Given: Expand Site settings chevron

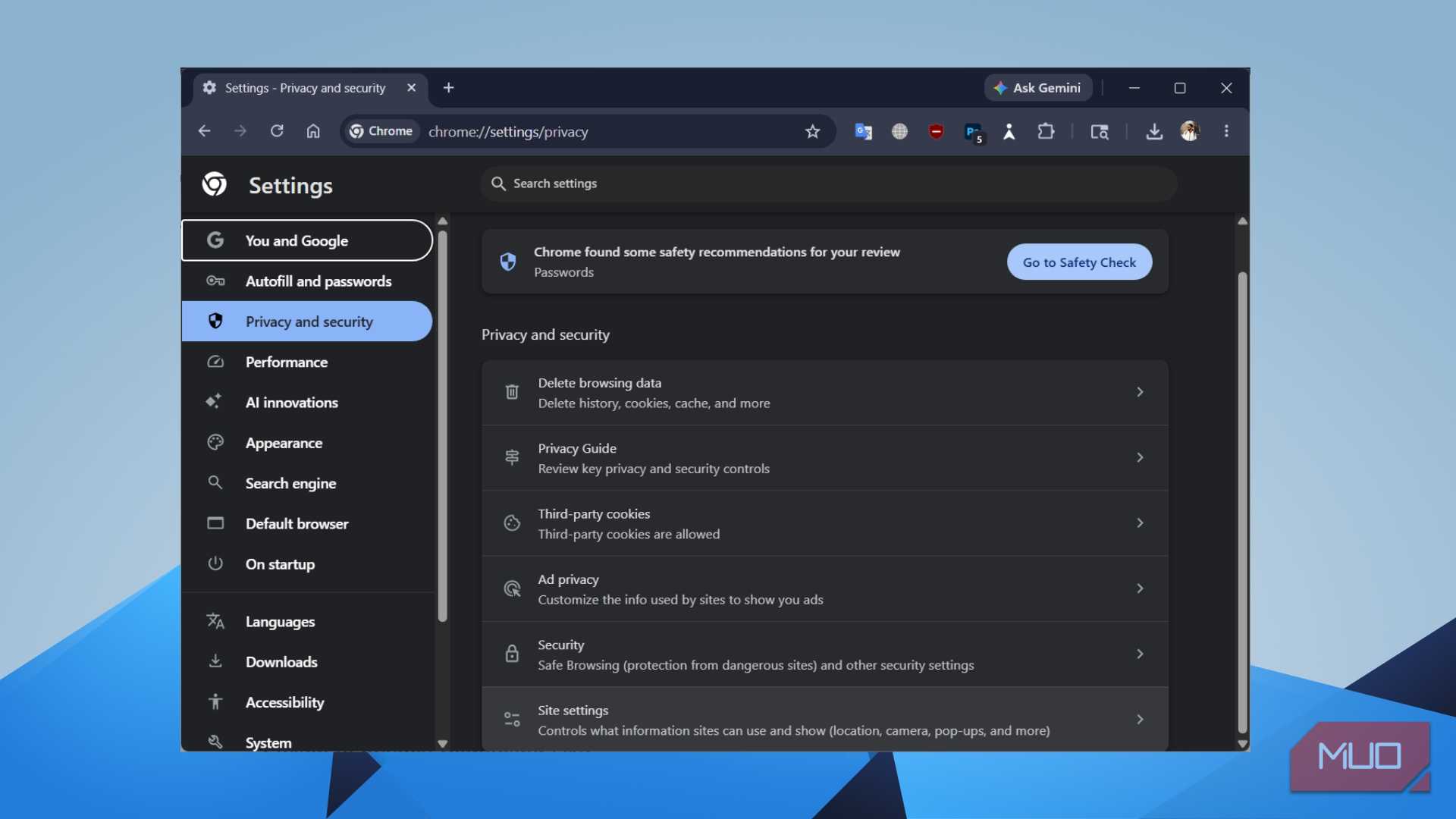Looking at the screenshot, I should click(x=1140, y=720).
